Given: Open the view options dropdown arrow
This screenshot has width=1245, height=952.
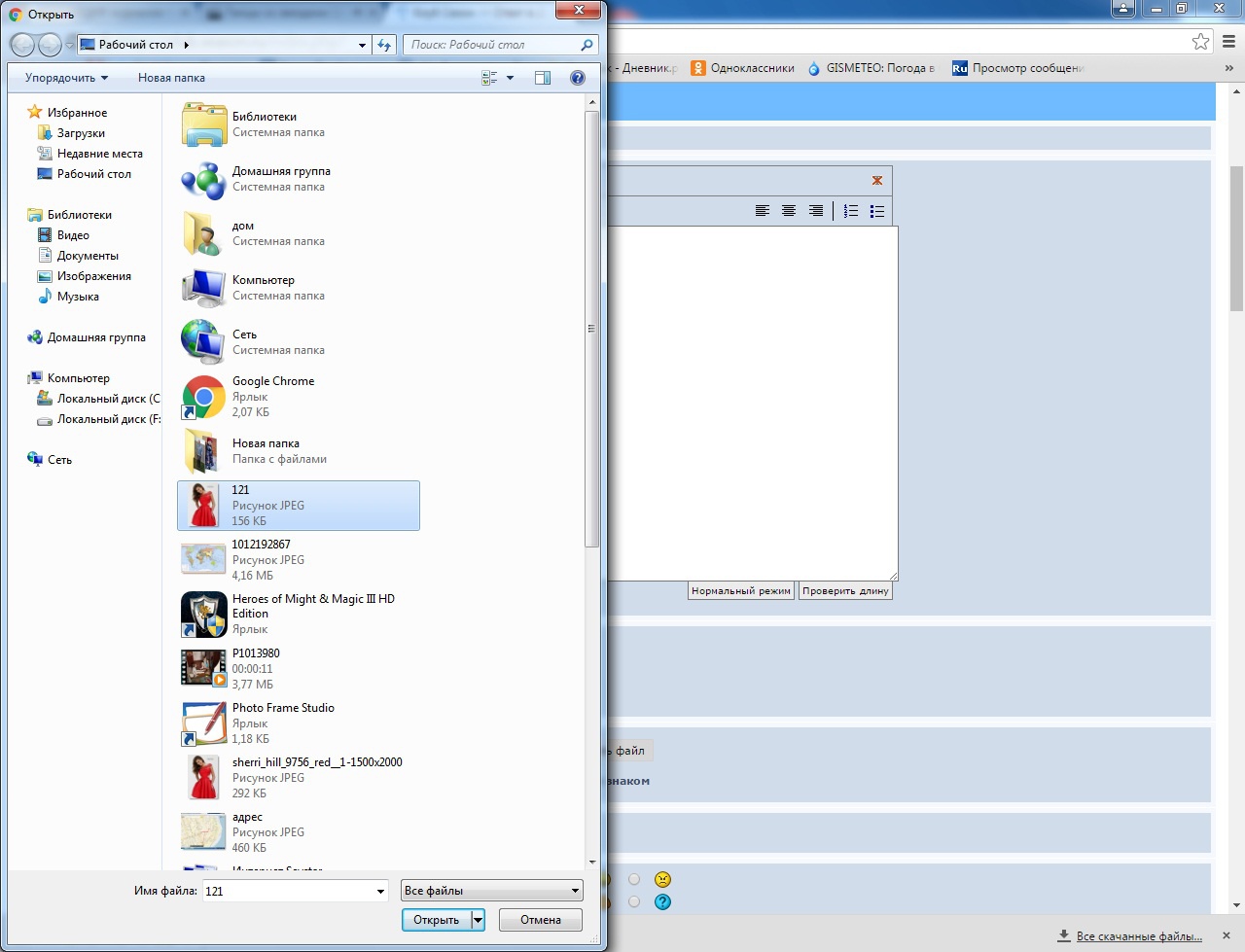Looking at the screenshot, I should (x=510, y=78).
